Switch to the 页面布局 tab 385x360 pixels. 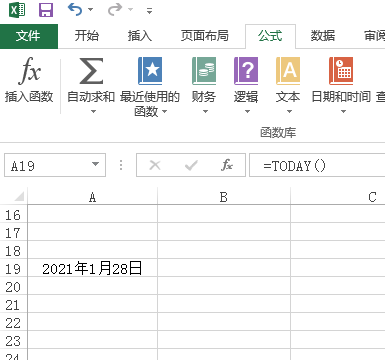pyautogui.click(x=205, y=36)
